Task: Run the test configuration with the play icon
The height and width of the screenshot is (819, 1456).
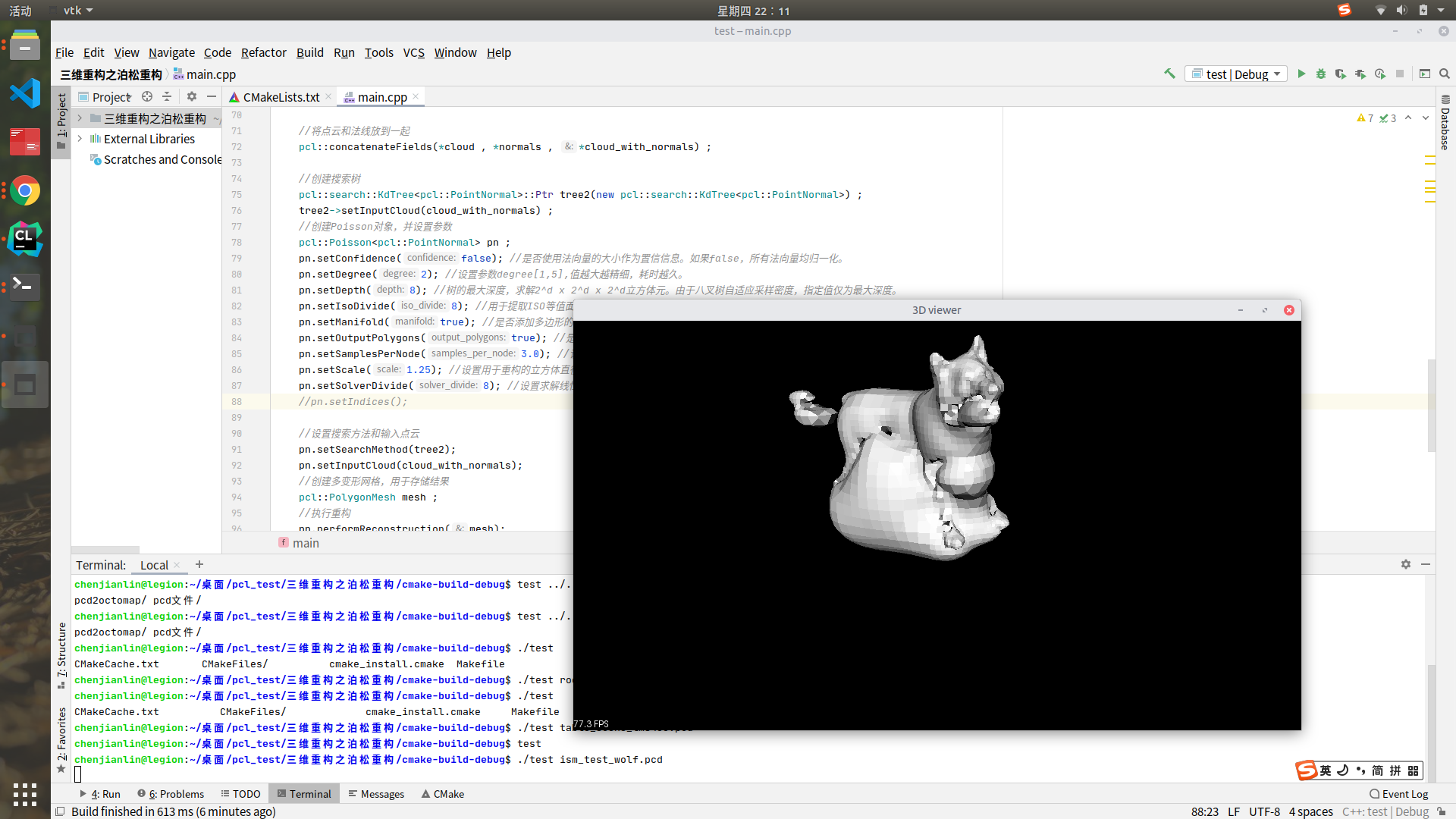Action: [1301, 74]
